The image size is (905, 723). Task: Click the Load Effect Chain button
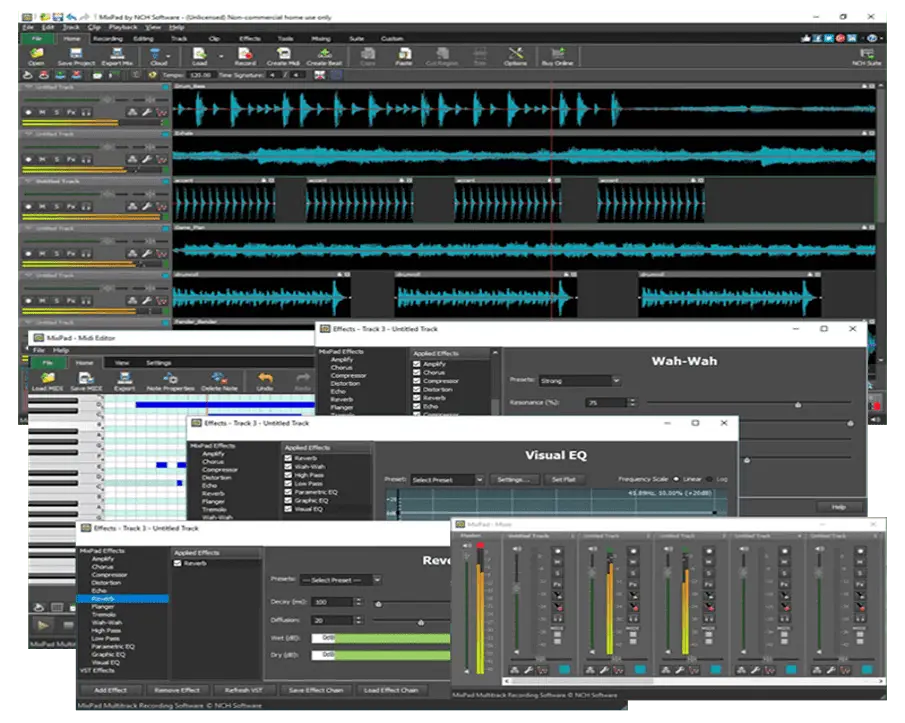(394, 690)
